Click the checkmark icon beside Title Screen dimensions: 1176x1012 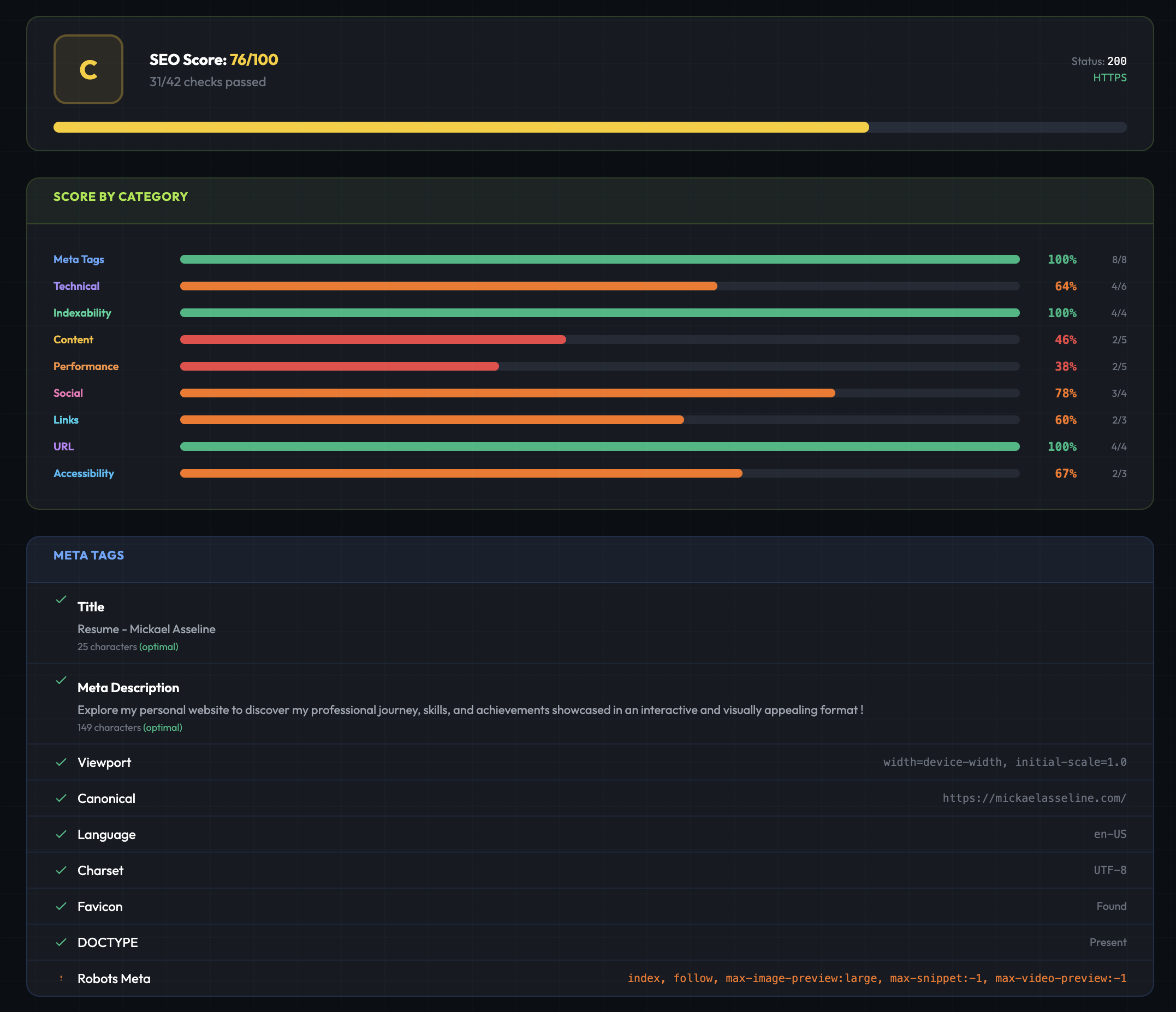click(61, 599)
